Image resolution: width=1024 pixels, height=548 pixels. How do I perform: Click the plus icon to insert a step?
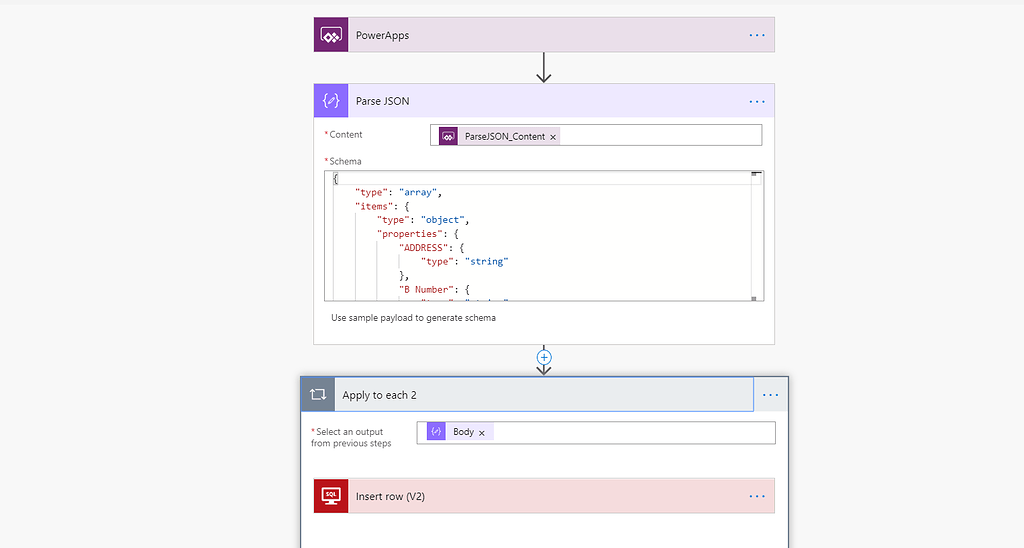[x=544, y=357]
